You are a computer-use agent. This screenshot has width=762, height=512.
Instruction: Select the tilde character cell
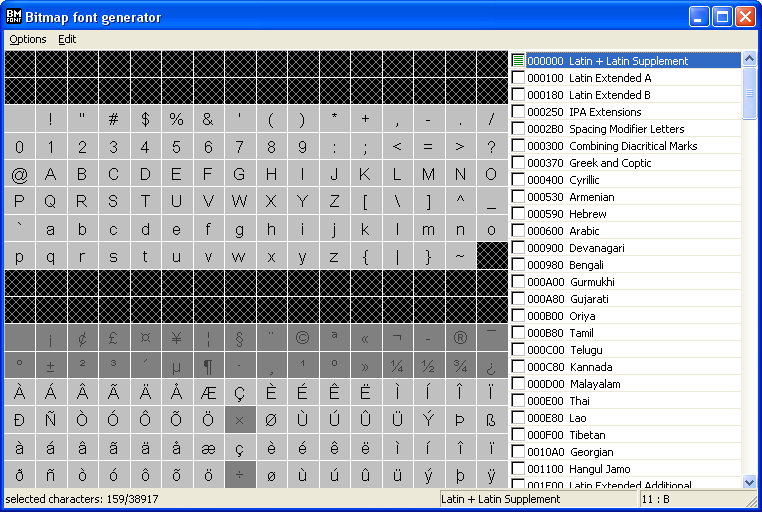(460, 256)
